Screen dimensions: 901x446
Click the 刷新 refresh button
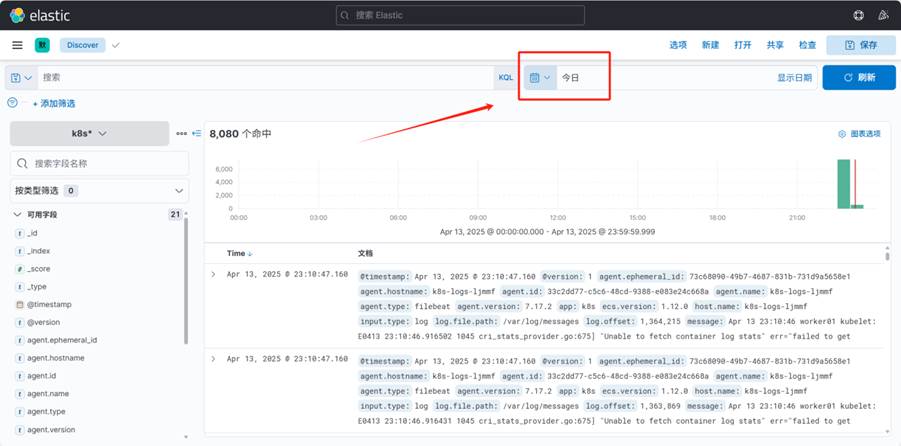point(858,77)
